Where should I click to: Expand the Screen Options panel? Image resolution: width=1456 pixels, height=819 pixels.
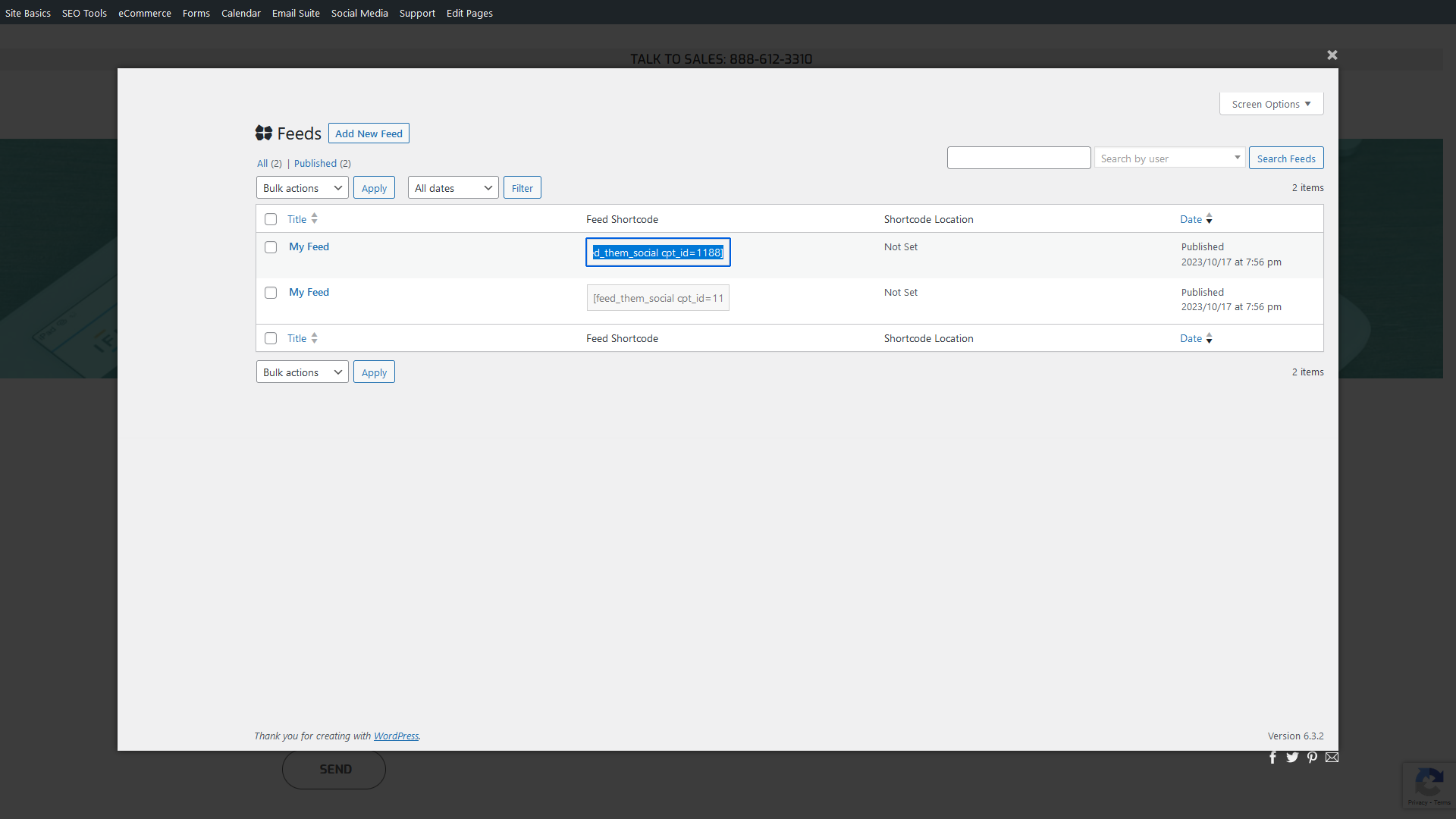(1271, 104)
